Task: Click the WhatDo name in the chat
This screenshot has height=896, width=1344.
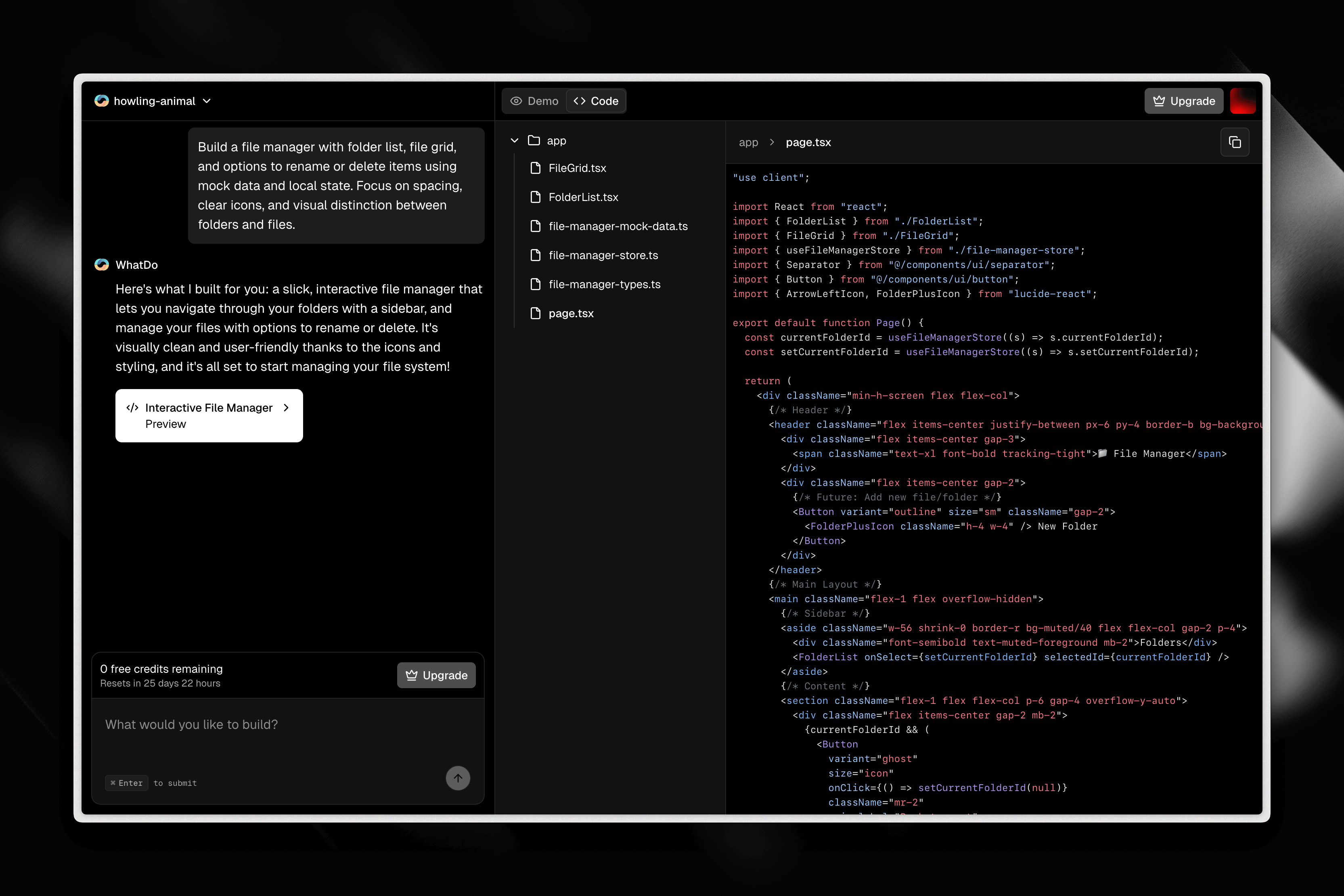Action: click(x=136, y=265)
